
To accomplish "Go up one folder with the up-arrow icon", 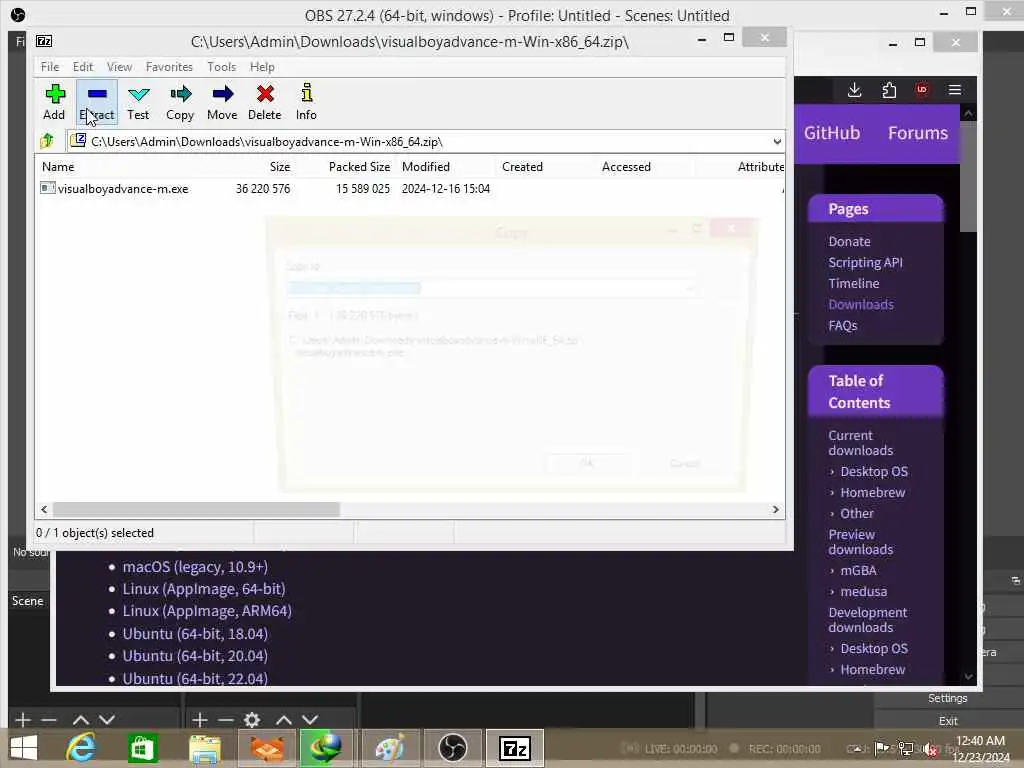I will tap(47, 141).
